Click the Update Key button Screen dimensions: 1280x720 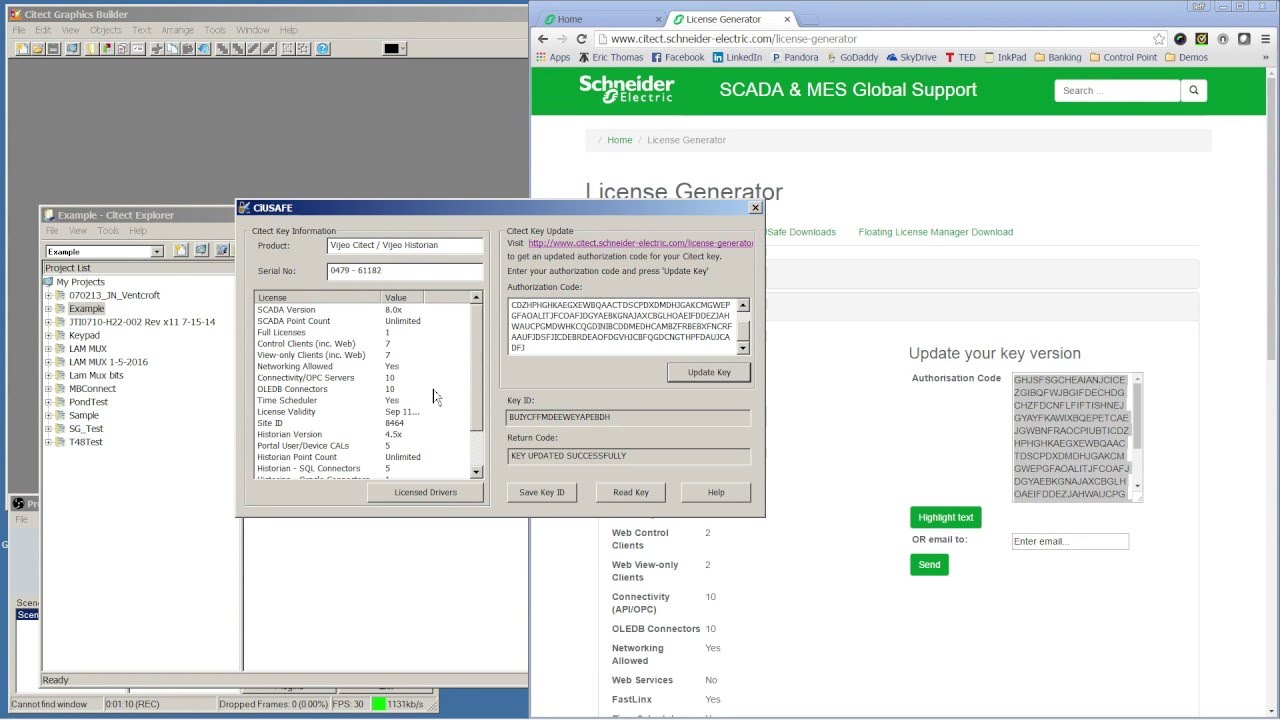pyautogui.click(x=709, y=372)
